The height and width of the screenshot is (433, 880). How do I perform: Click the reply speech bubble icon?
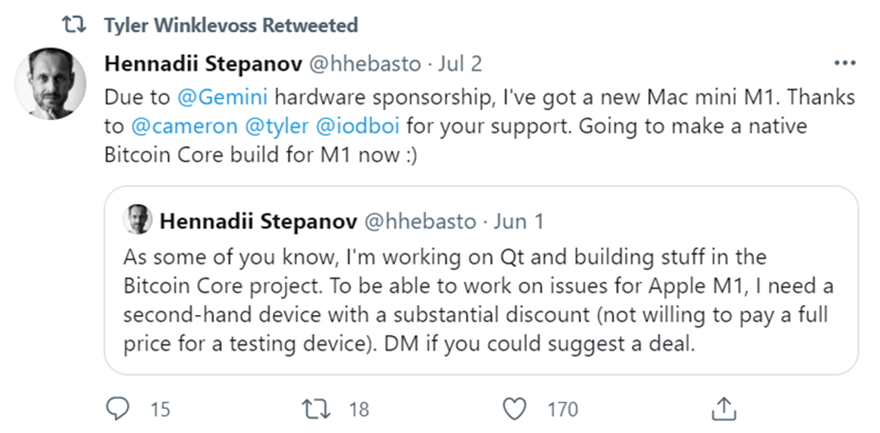pyautogui.click(x=118, y=409)
